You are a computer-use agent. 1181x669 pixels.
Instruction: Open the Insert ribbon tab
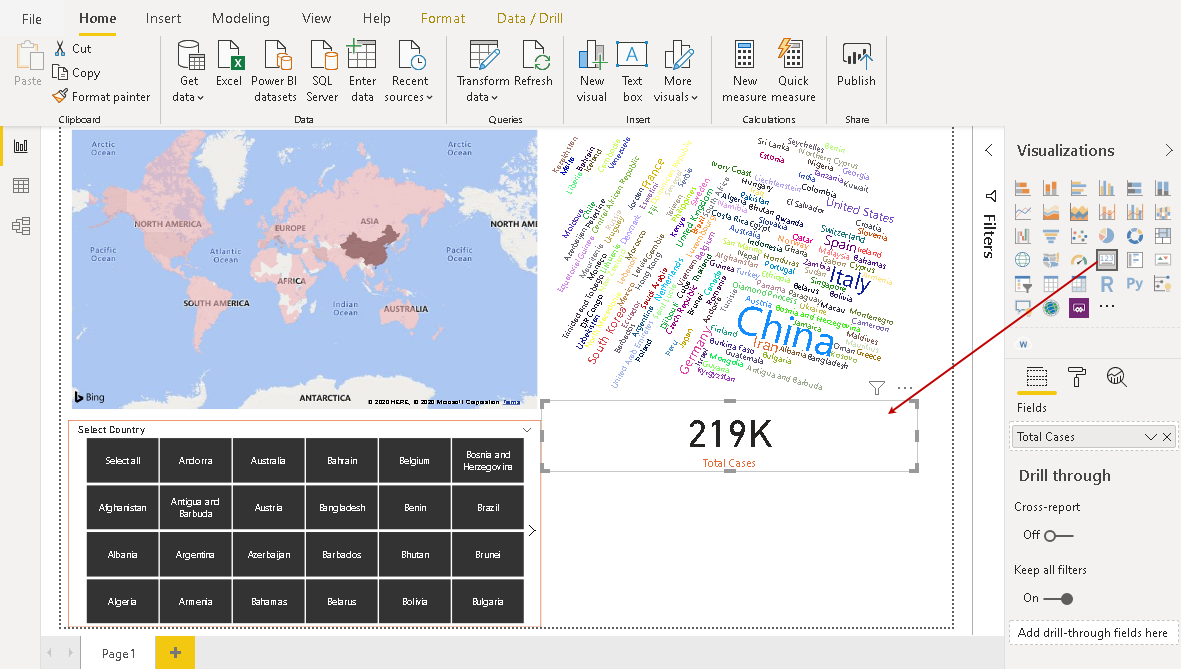pos(163,18)
